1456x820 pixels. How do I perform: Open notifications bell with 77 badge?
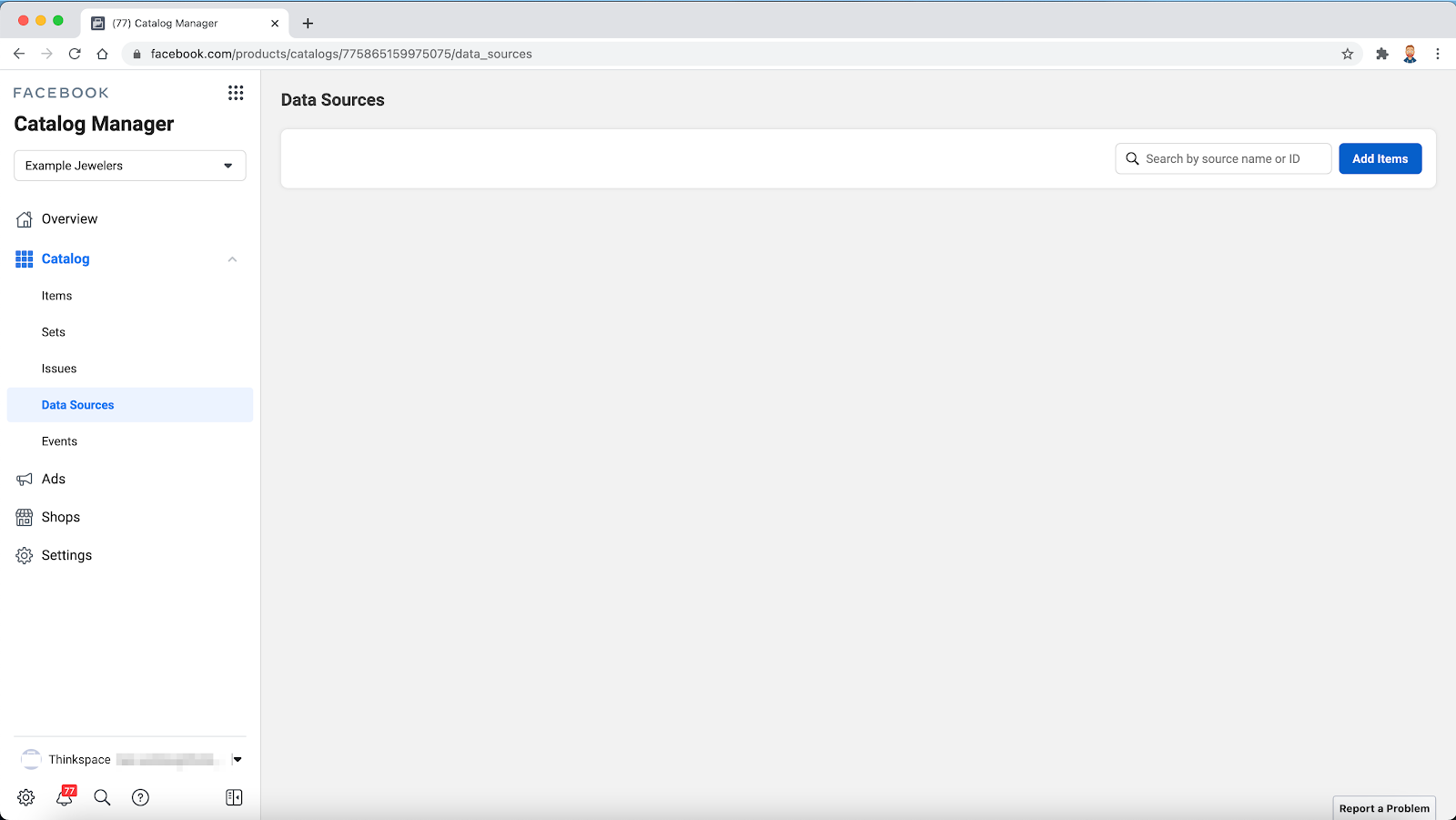tap(65, 796)
